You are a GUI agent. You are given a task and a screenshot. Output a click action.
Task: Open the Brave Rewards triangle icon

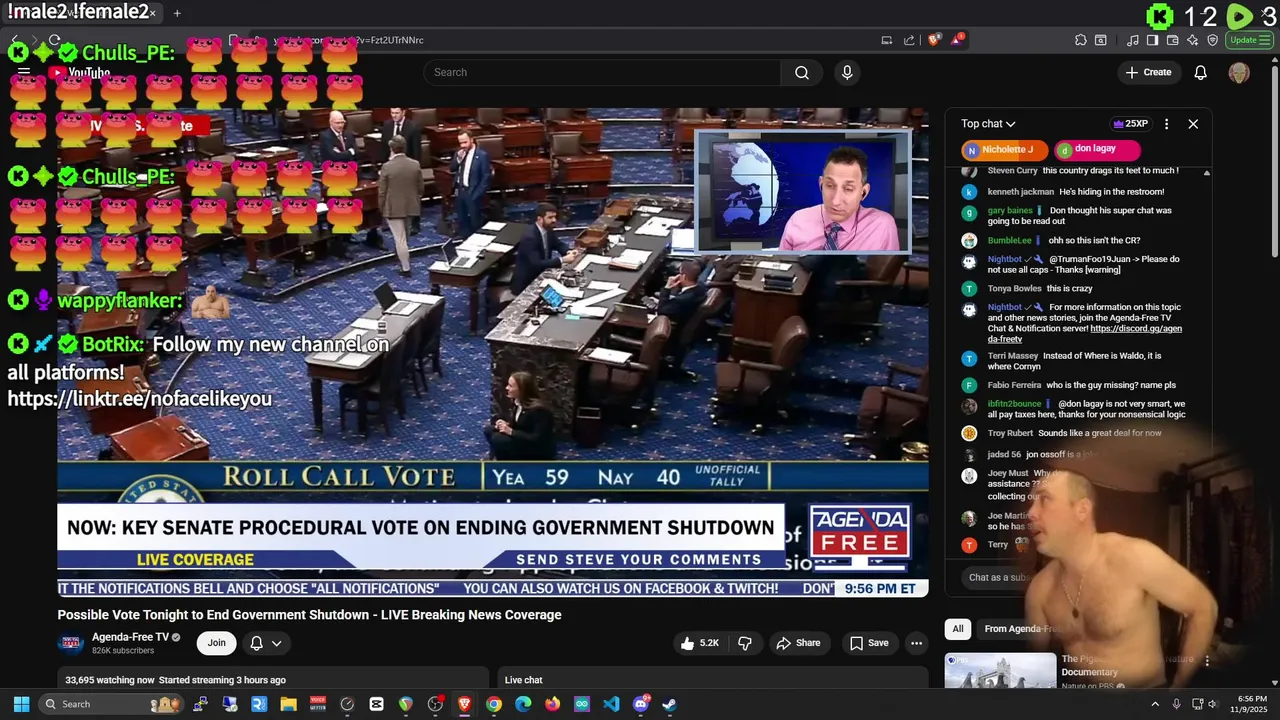point(957,40)
